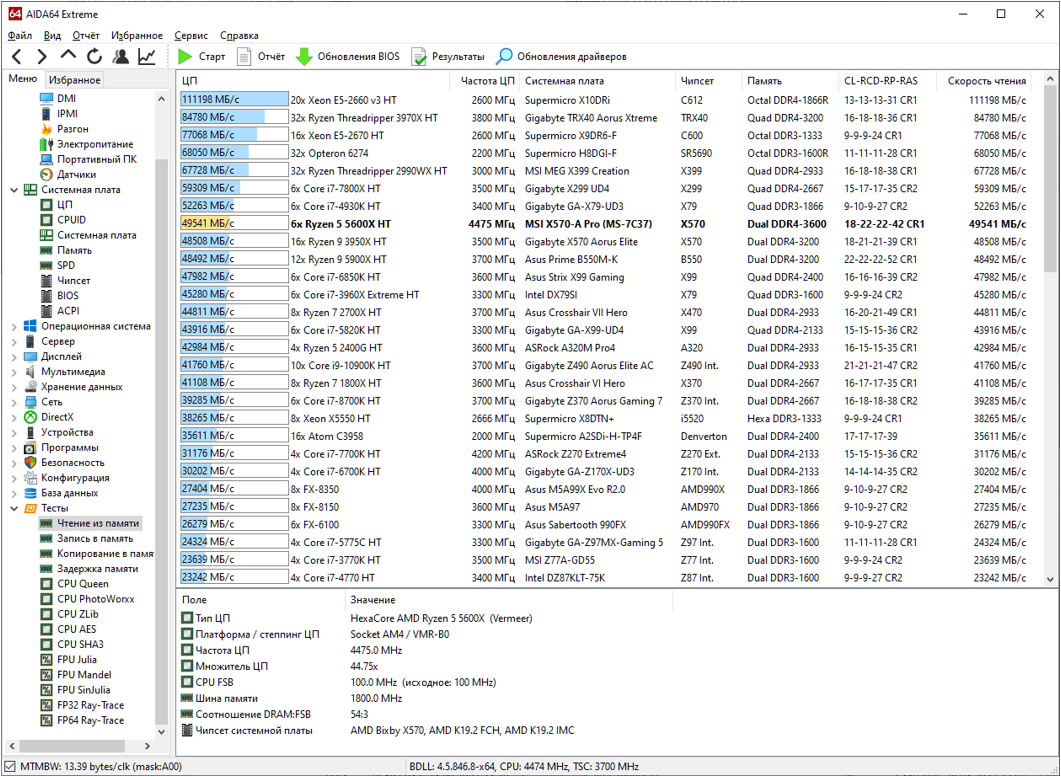
Task: Expand the Мультимедиа tree node
Action: click(14, 372)
